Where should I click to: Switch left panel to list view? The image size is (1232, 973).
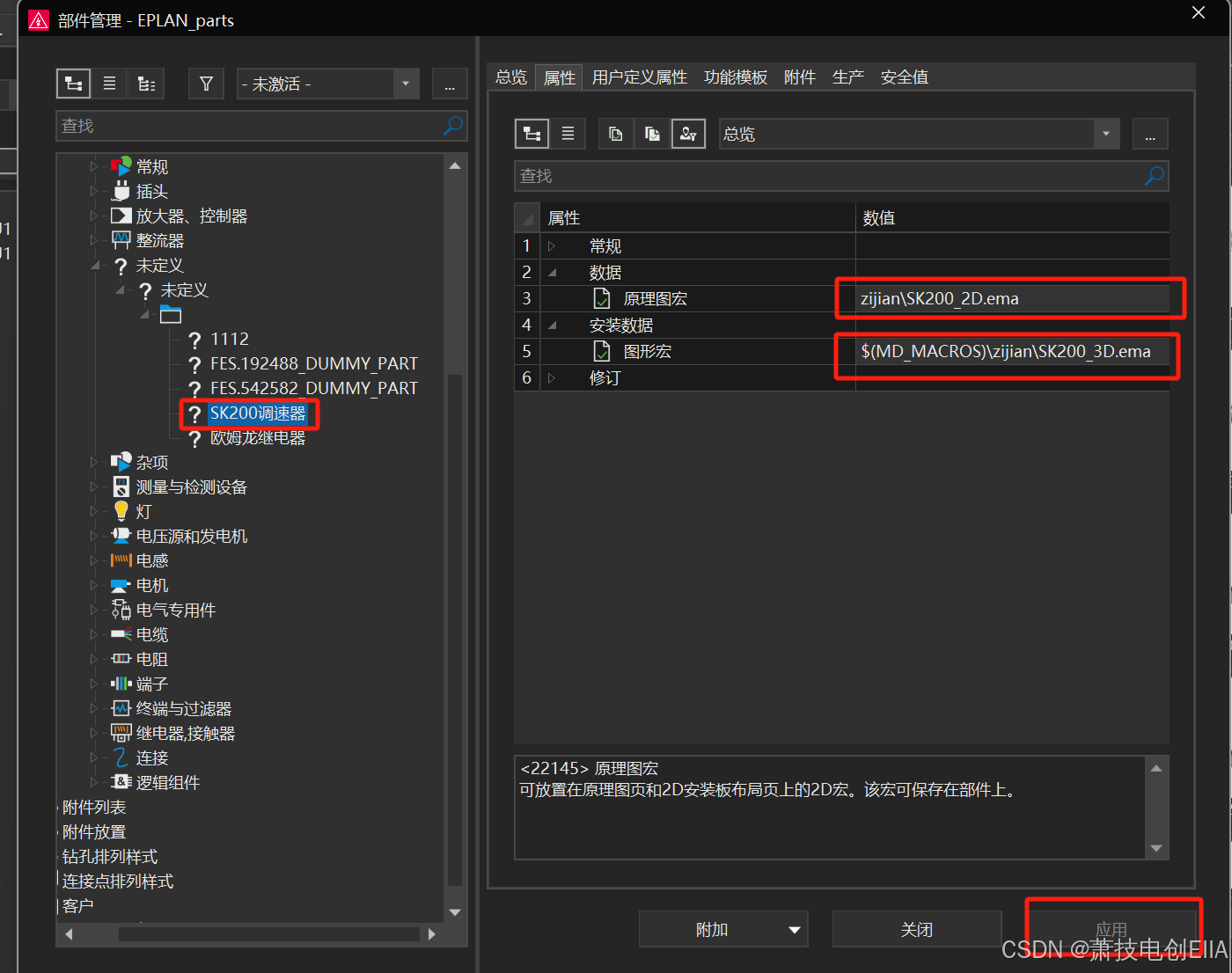[x=109, y=84]
